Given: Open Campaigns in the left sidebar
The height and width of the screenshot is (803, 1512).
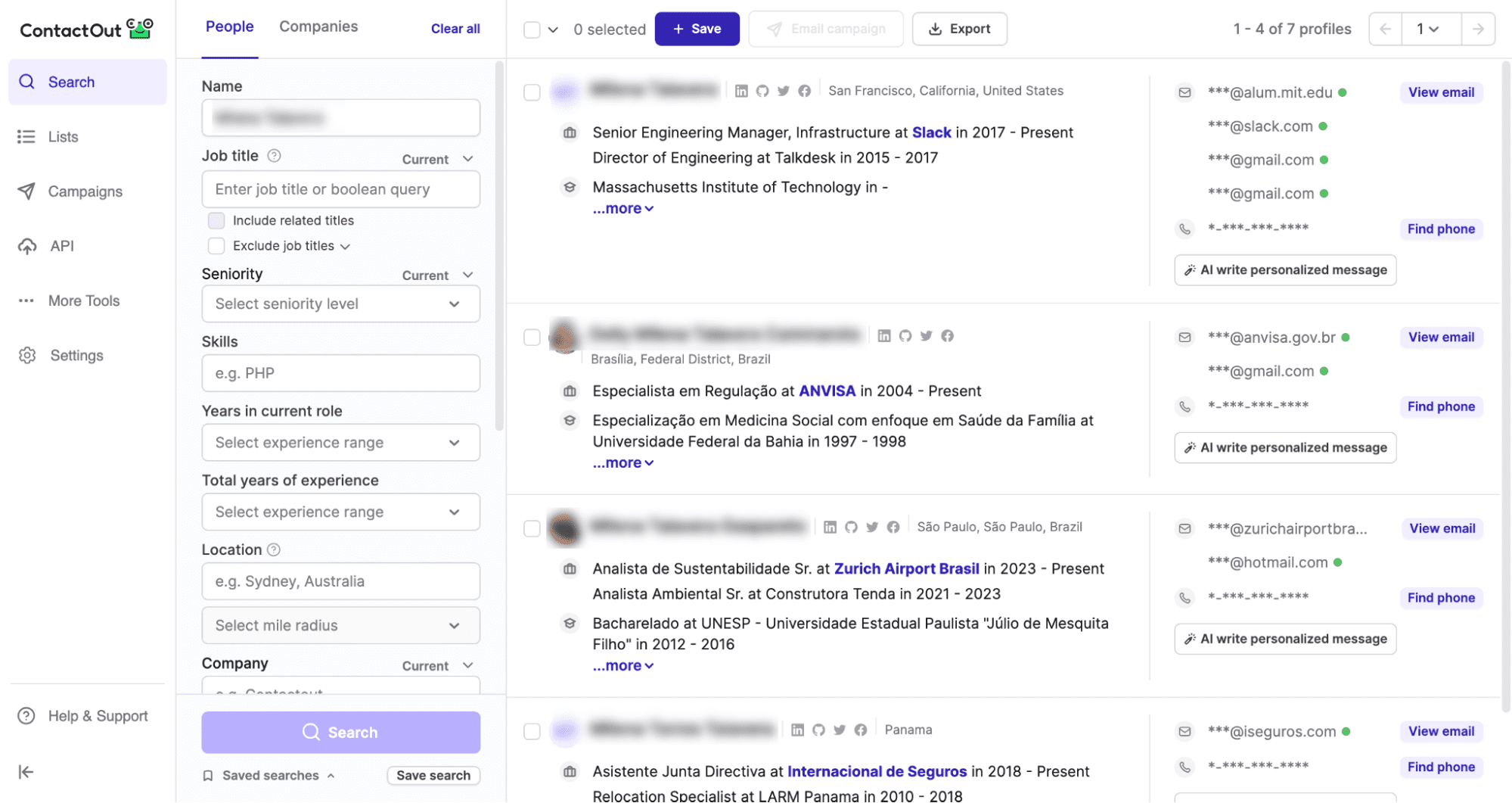Looking at the screenshot, I should point(85,191).
